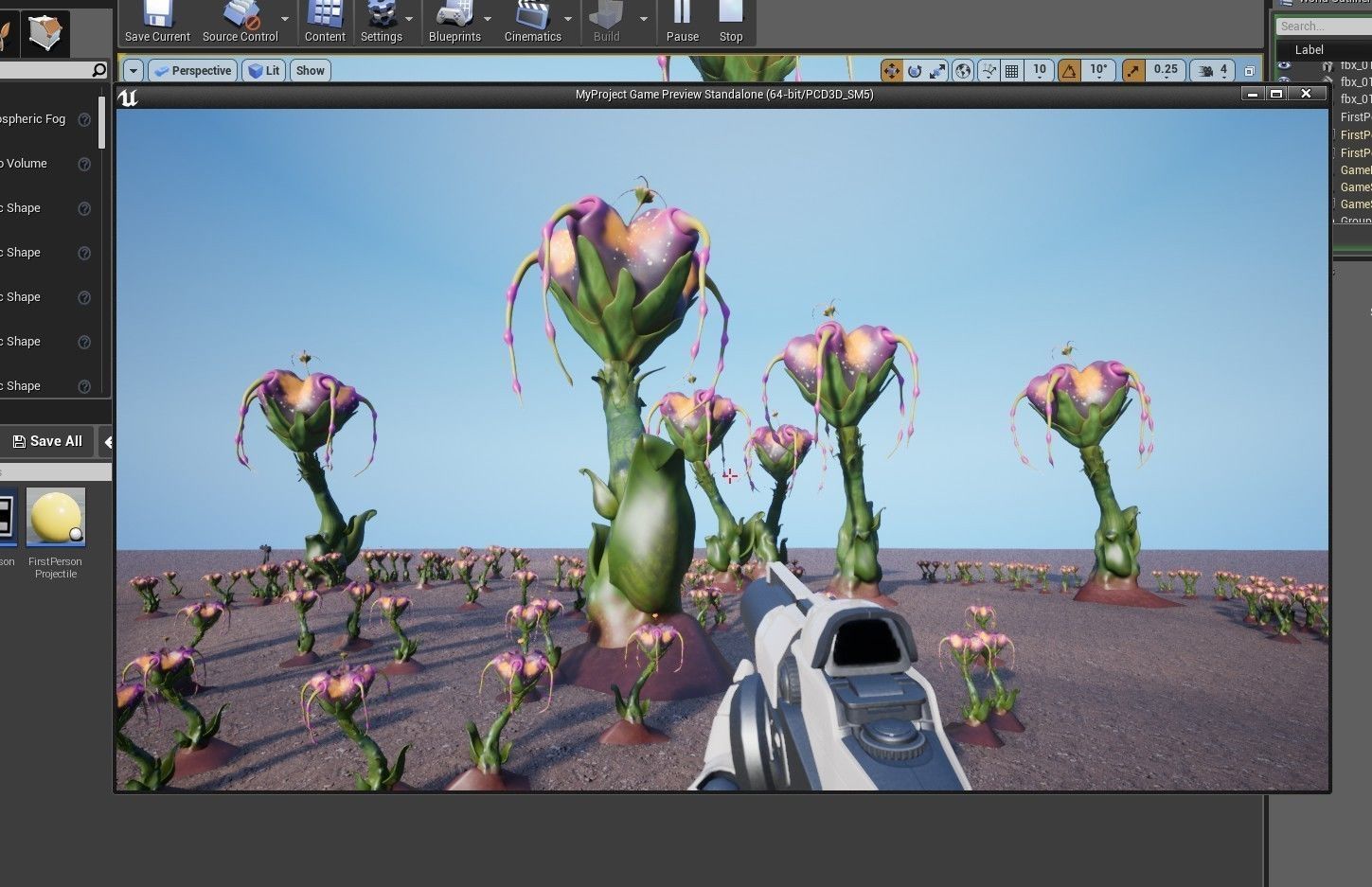The height and width of the screenshot is (887, 1372).
Task: Open Source Control from the toolbar
Action: pyautogui.click(x=240, y=22)
